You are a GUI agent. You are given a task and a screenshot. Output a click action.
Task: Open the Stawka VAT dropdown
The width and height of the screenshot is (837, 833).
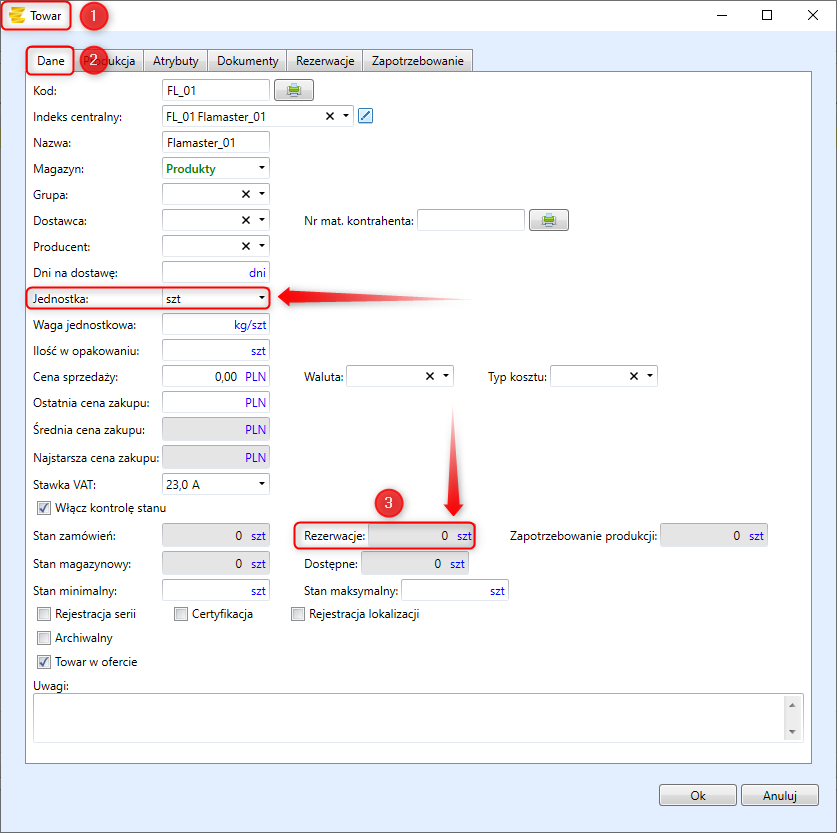tap(261, 484)
